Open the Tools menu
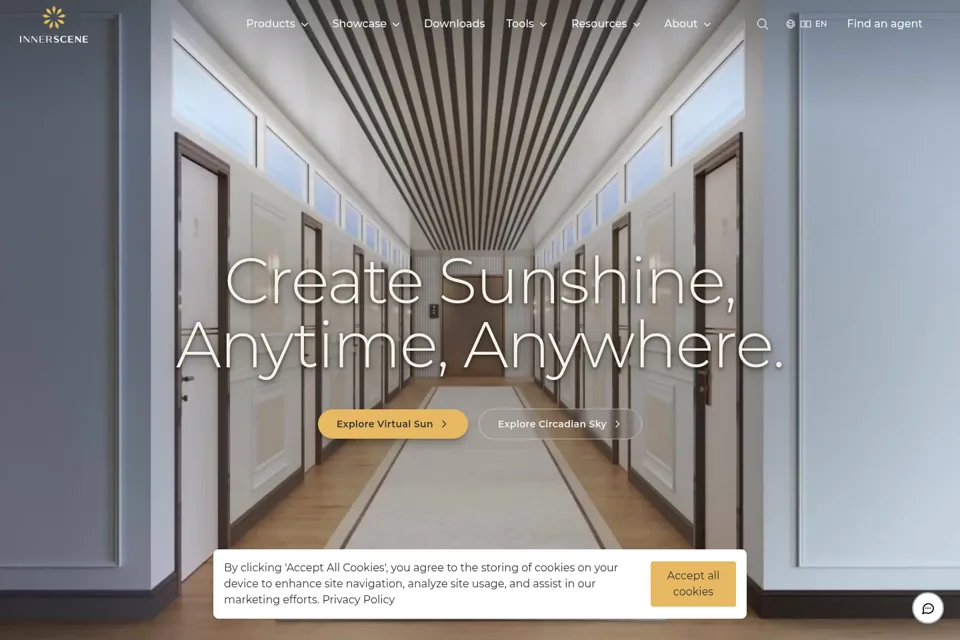Image resolution: width=960 pixels, height=640 pixels. click(x=527, y=24)
